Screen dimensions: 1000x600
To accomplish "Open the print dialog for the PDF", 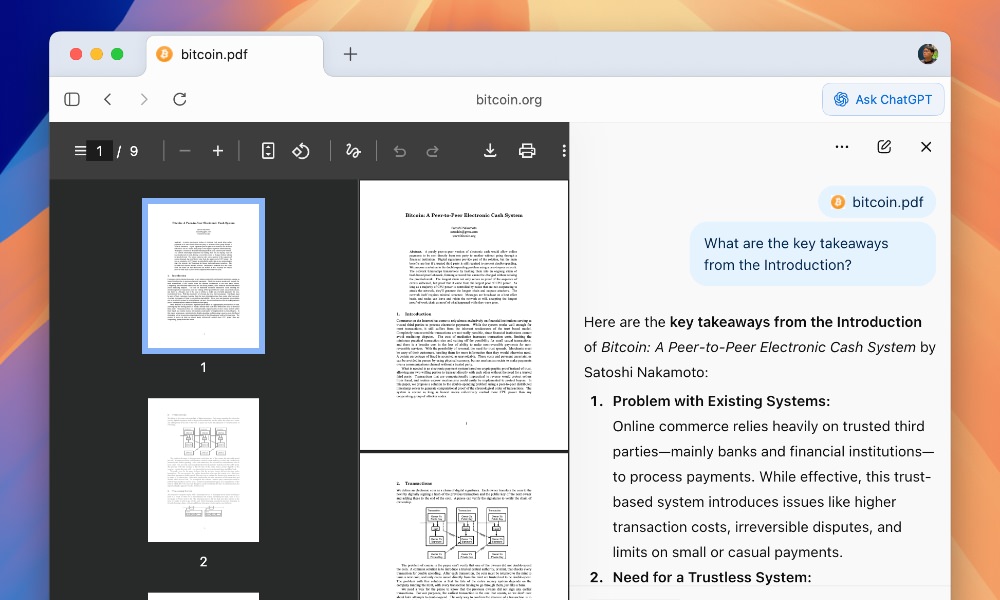I will [527, 150].
